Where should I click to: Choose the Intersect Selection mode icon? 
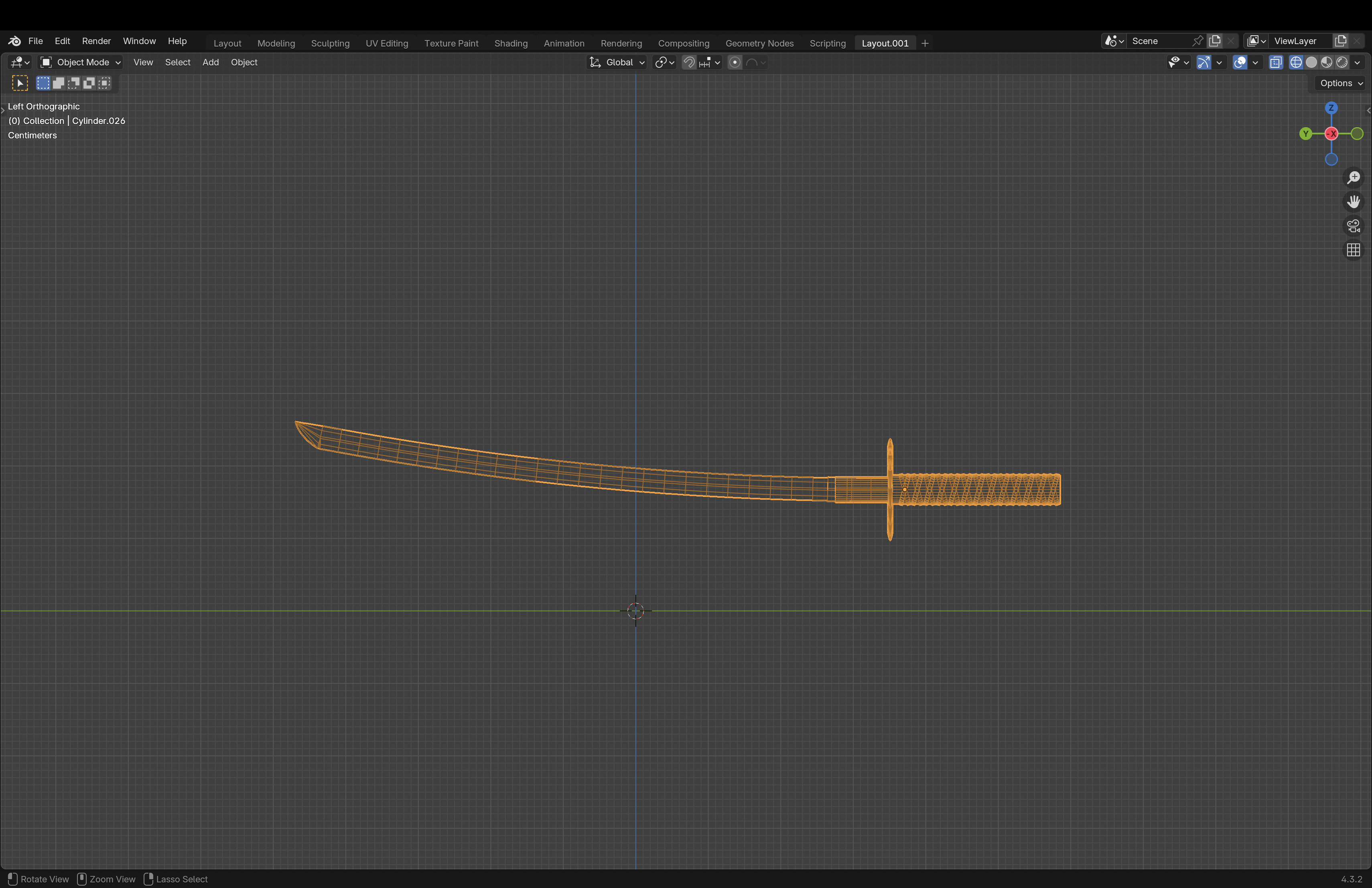(104, 83)
